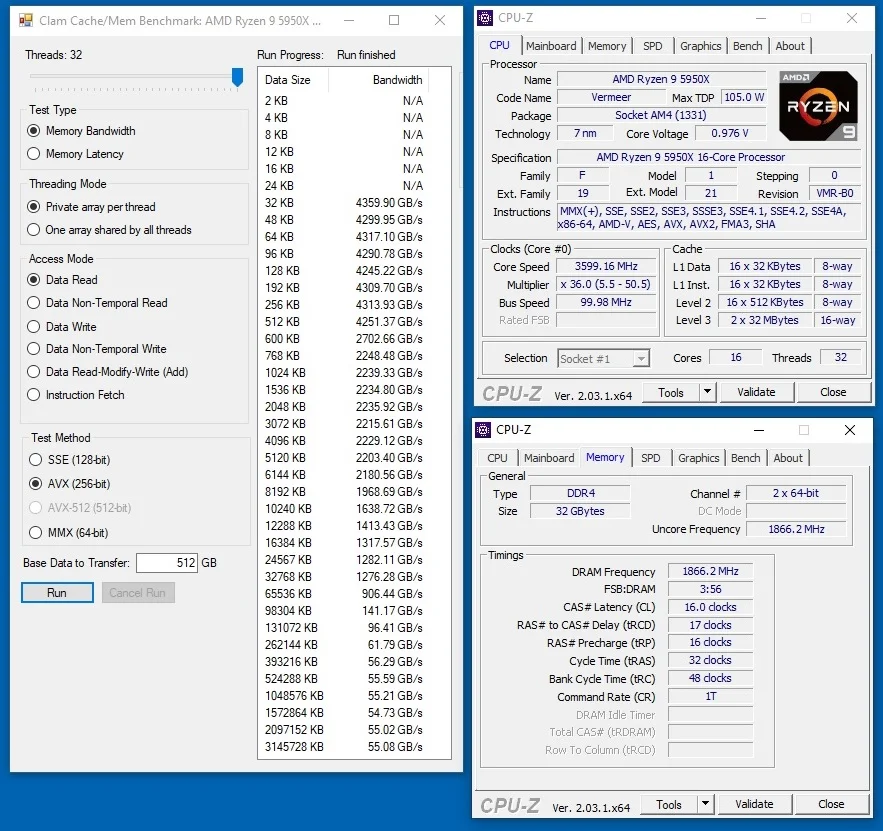Click Tools button in lower CPU-Z window
Image resolution: width=883 pixels, height=831 pixels.
[669, 804]
